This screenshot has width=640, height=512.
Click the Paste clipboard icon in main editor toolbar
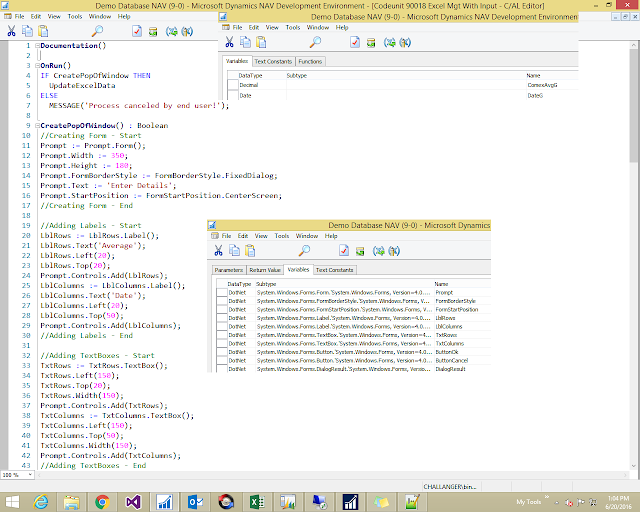[43, 31]
